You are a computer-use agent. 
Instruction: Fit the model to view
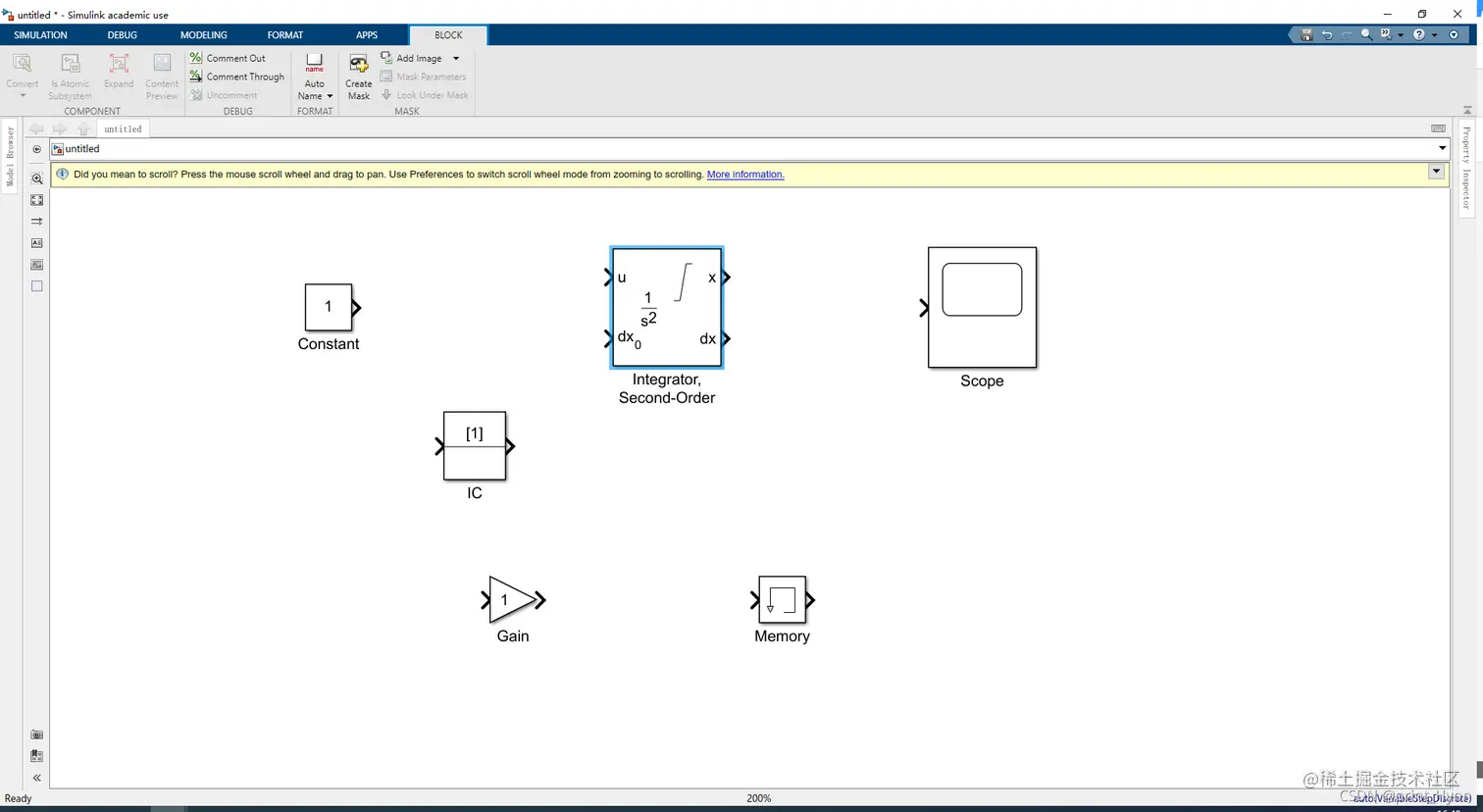[37, 200]
